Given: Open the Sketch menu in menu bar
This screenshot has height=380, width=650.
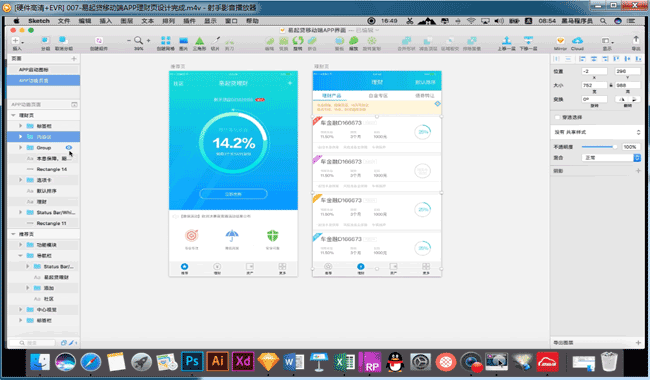Looking at the screenshot, I should click(39, 21).
